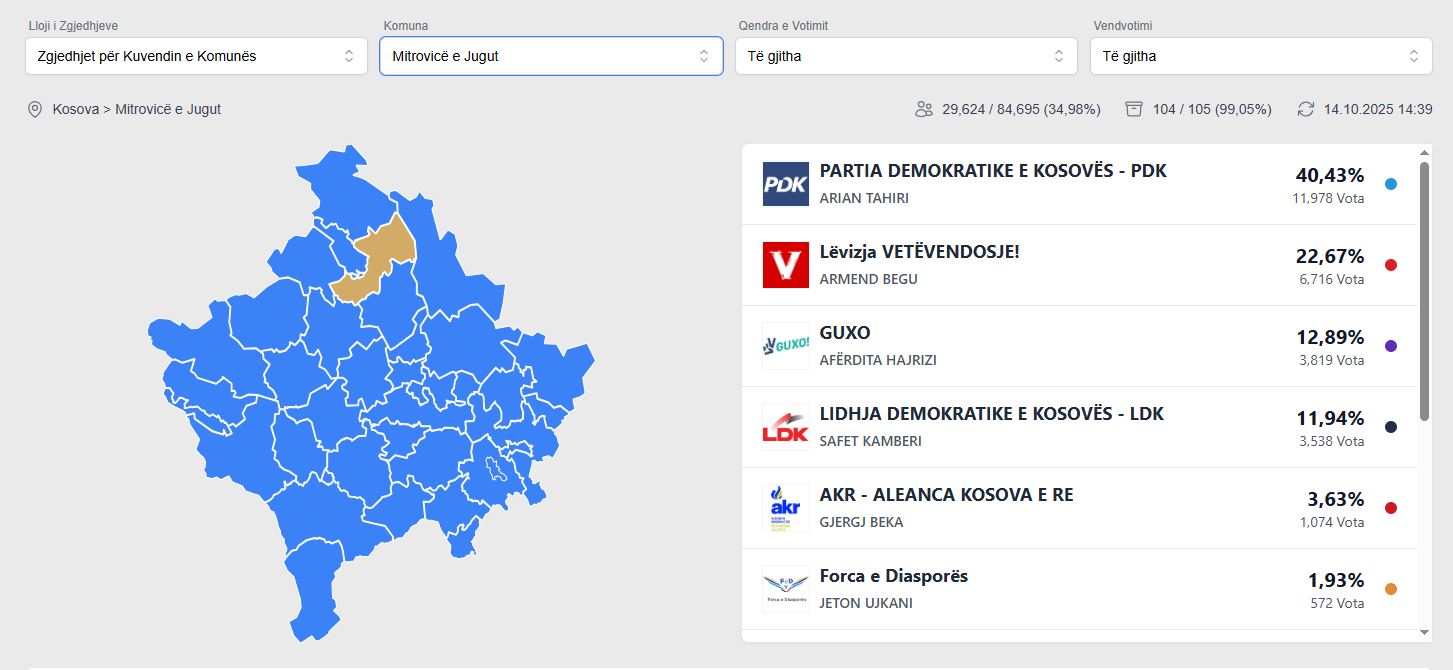The image size is (1453, 670).
Task: Click the blue color dot for PDK
Action: 1391,184
